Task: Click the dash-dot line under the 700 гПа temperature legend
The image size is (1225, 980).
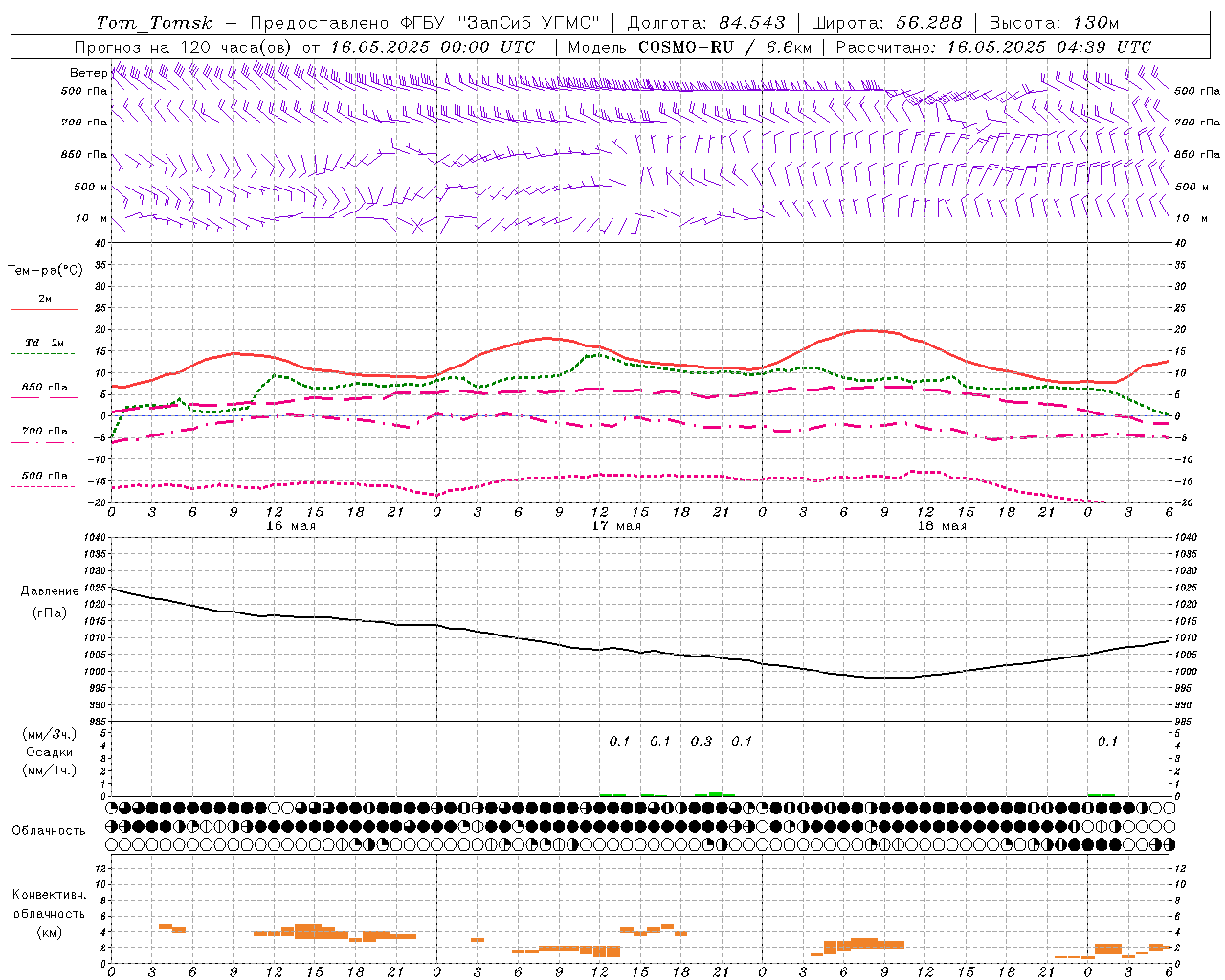Action: click(44, 443)
